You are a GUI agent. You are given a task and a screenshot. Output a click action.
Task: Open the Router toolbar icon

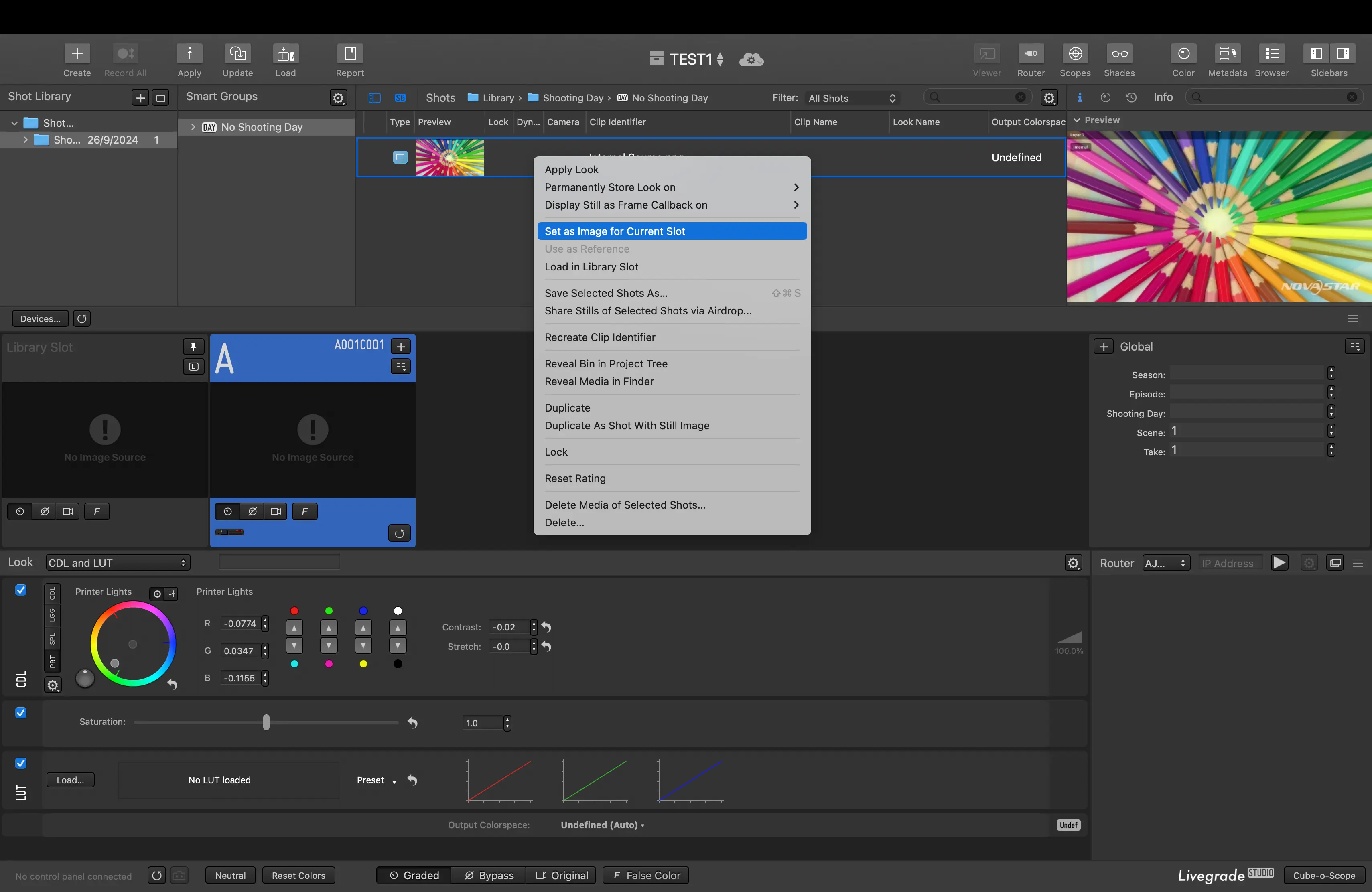pyautogui.click(x=1031, y=54)
